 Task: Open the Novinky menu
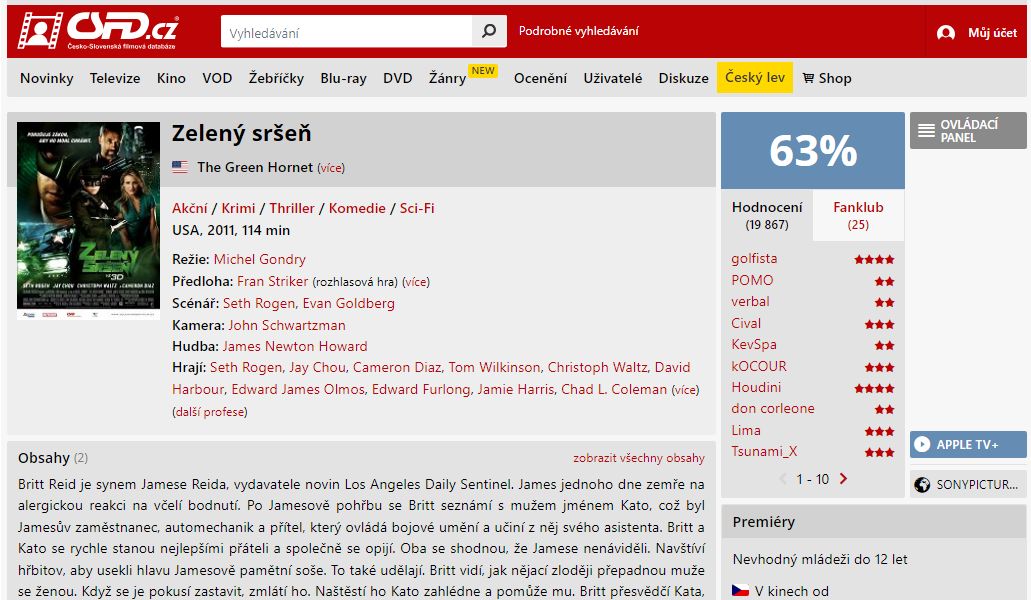[47, 78]
